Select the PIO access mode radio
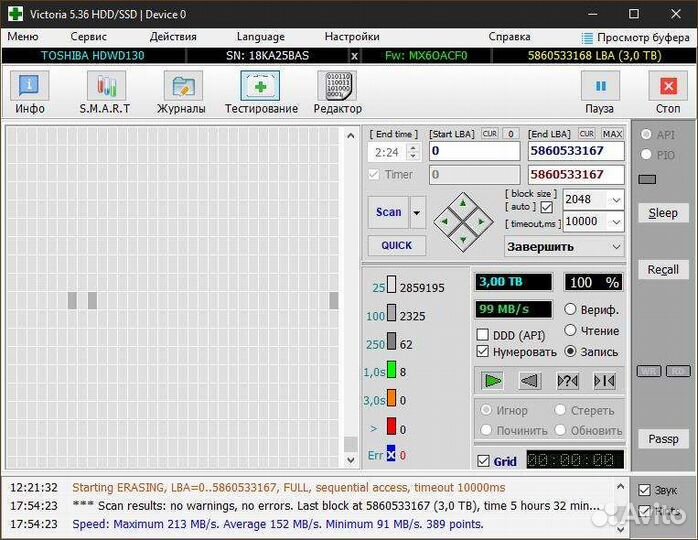The height and width of the screenshot is (540, 698). click(646, 154)
